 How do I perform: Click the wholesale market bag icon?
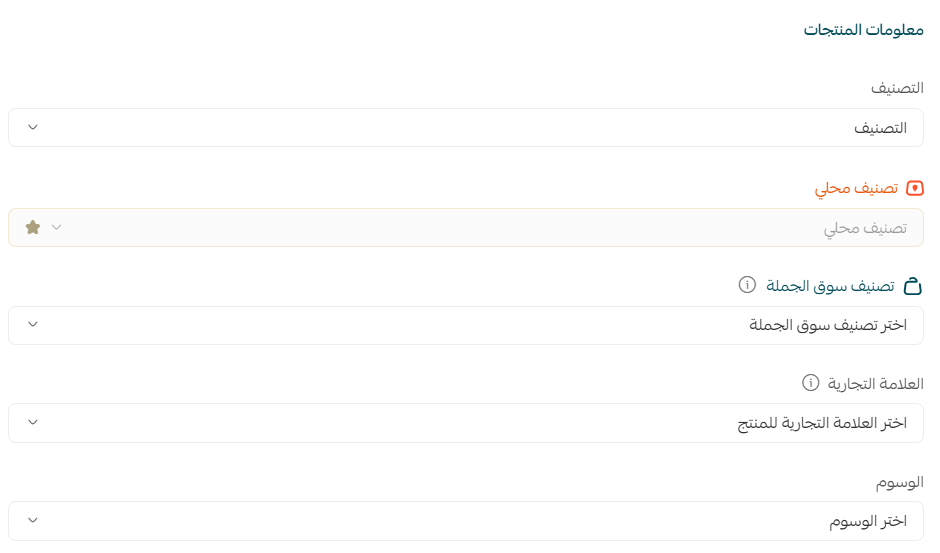click(912, 286)
